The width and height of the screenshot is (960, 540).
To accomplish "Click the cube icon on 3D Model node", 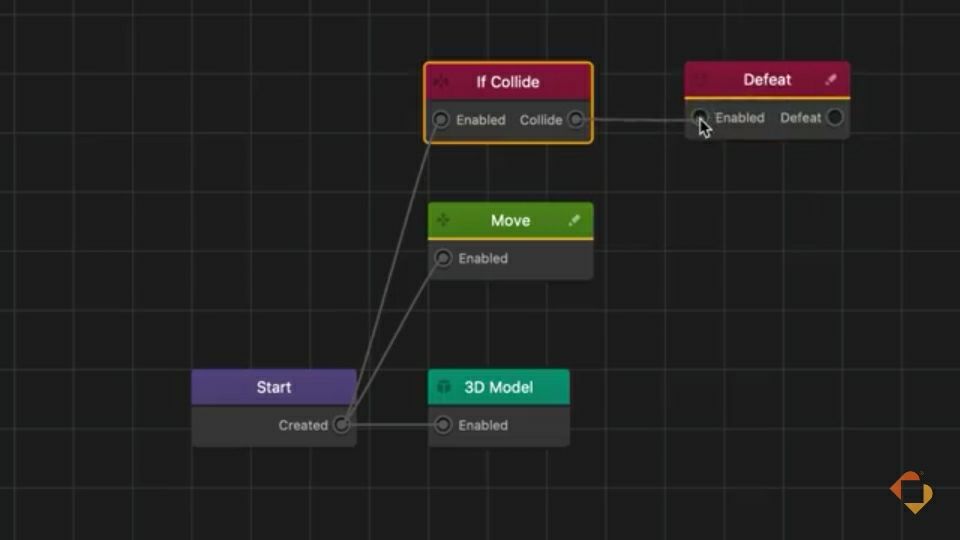I will point(444,387).
